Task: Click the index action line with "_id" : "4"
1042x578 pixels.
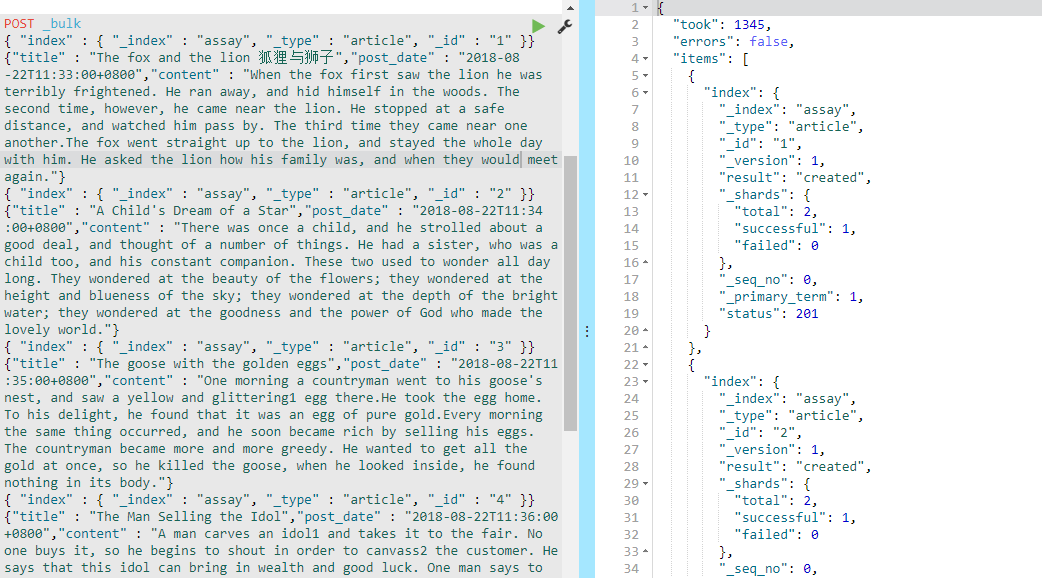Action: (x=269, y=500)
